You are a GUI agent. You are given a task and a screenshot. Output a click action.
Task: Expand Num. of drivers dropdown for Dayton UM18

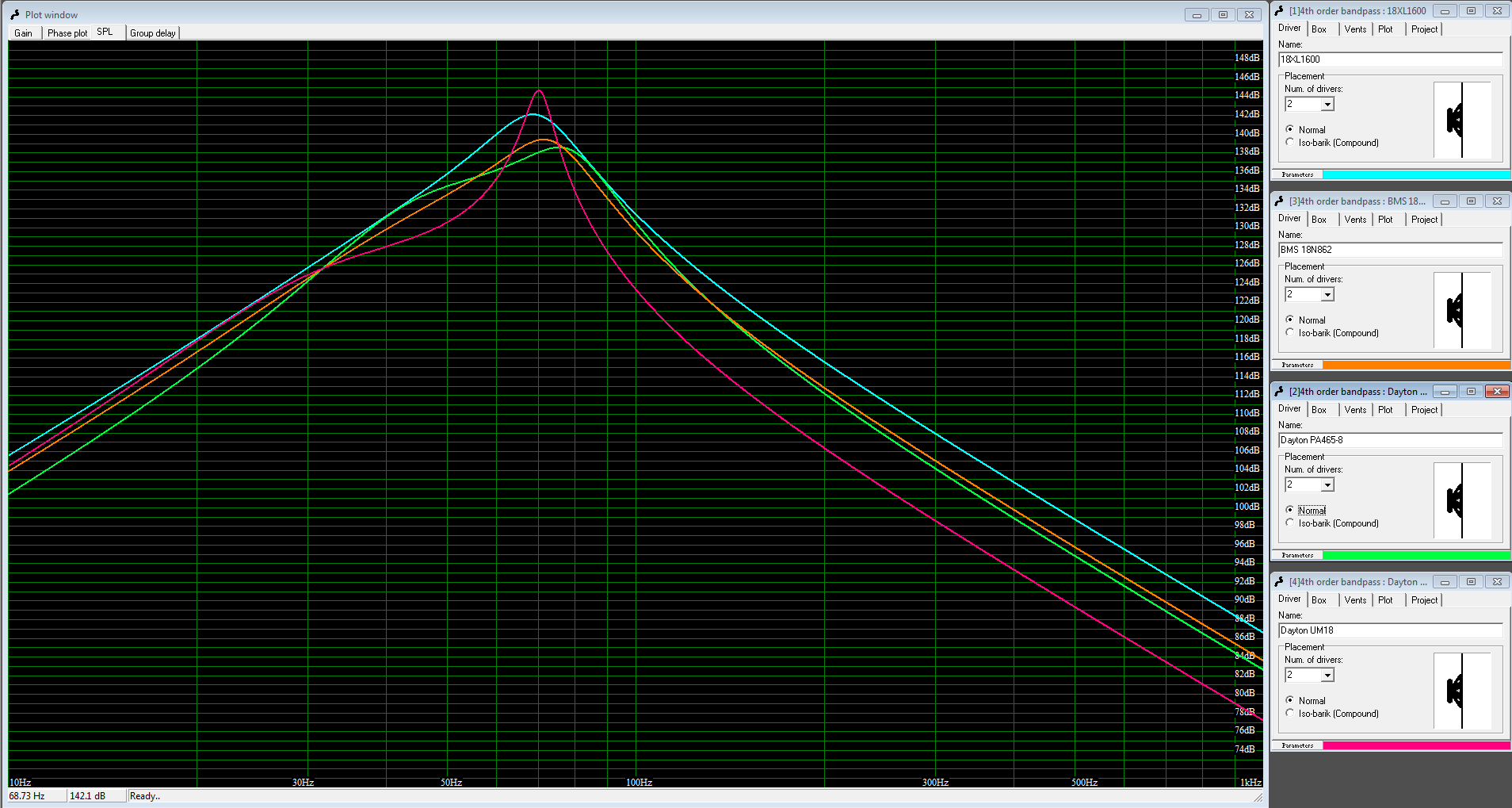[1327, 676]
